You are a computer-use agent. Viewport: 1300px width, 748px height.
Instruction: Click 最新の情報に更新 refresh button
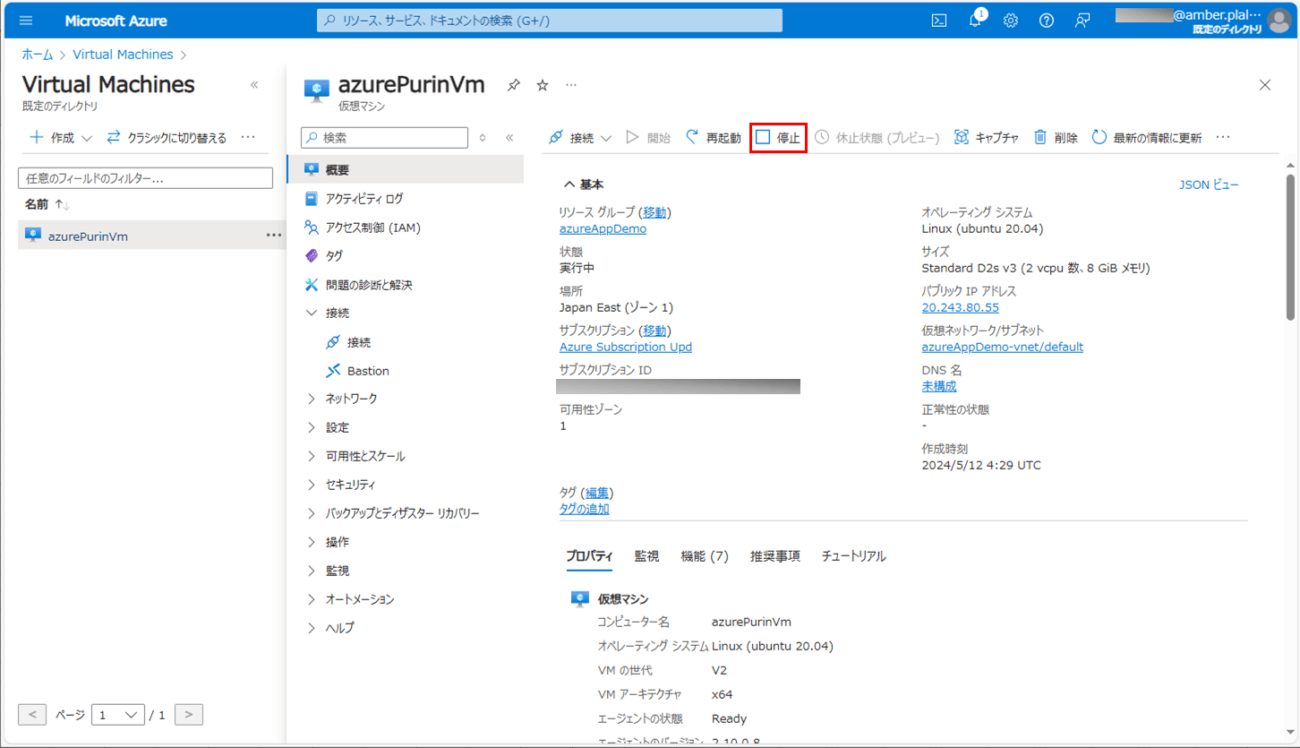(1146, 138)
